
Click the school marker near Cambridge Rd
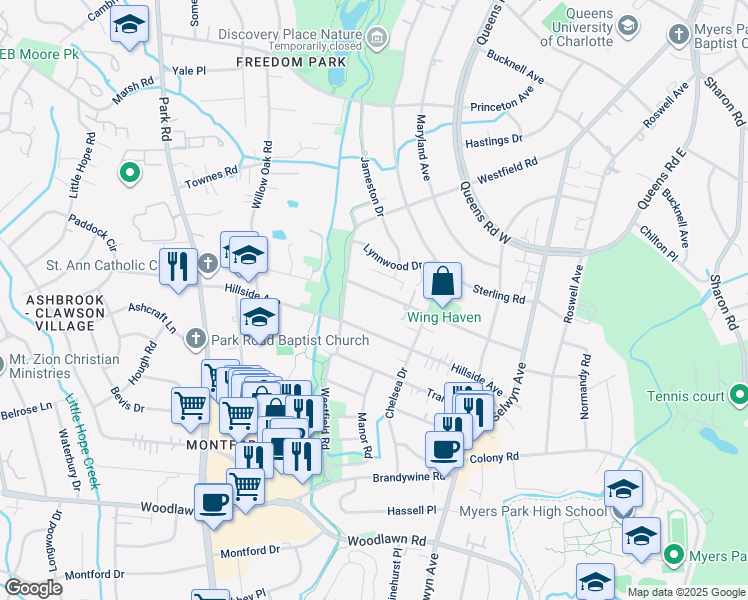click(129, 26)
